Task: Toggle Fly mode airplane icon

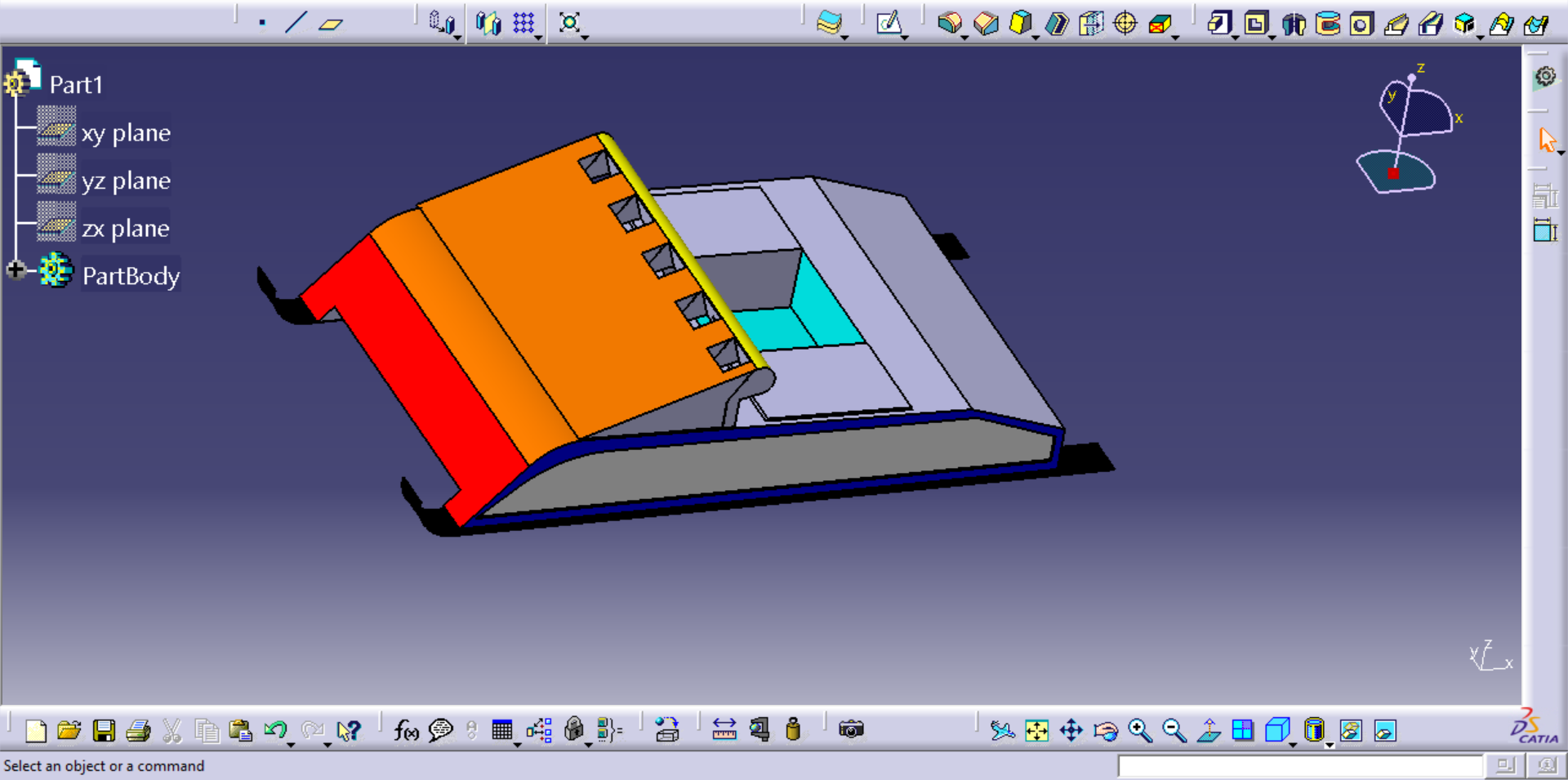Action: tap(1002, 730)
